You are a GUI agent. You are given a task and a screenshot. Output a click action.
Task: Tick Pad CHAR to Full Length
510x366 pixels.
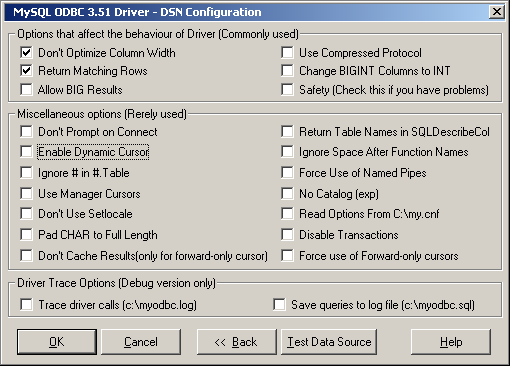[26, 235]
